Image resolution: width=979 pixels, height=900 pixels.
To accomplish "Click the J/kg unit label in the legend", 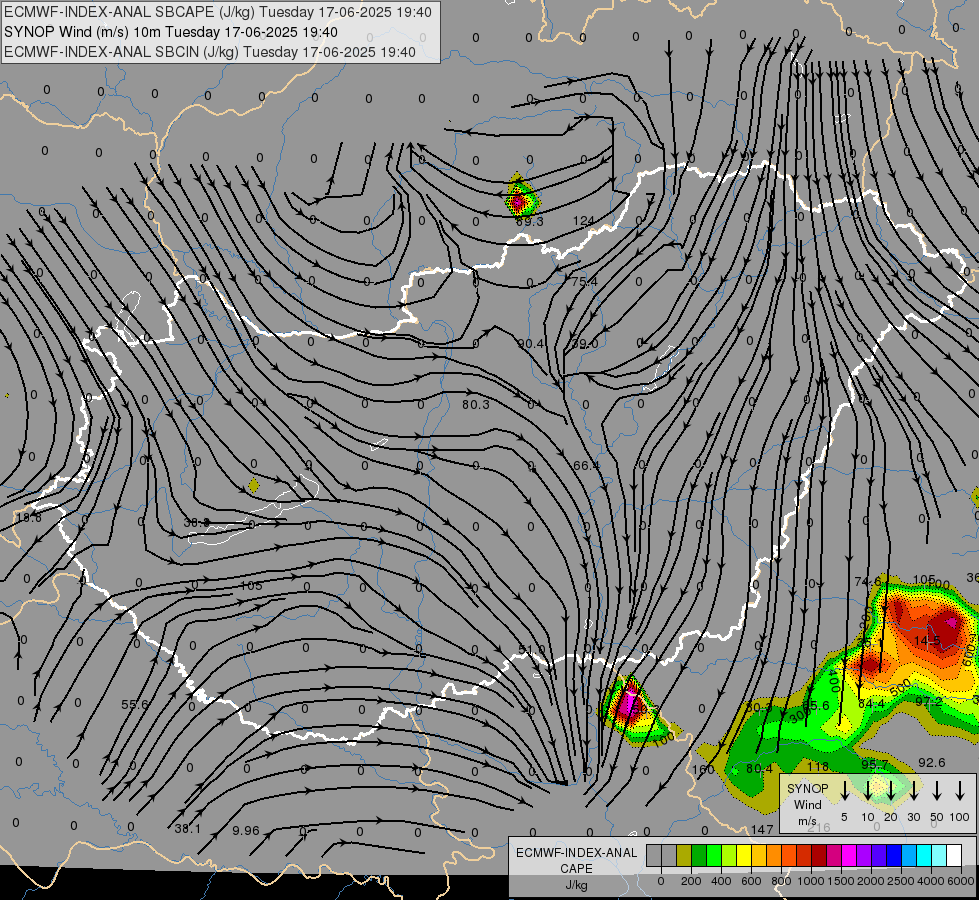I will click(576, 885).
